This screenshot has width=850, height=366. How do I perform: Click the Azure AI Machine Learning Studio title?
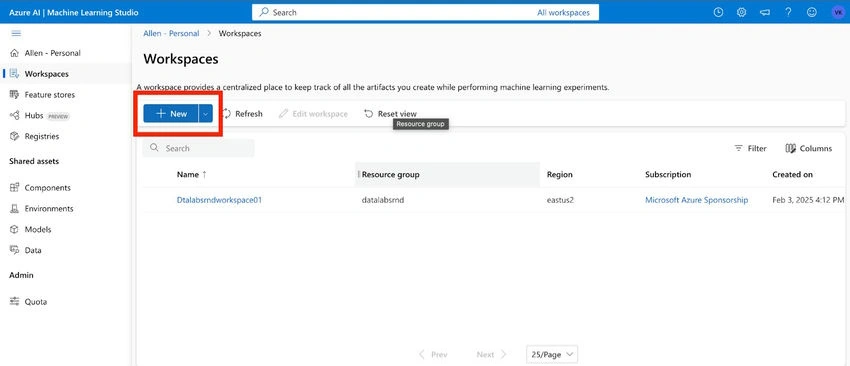[74, 12]
